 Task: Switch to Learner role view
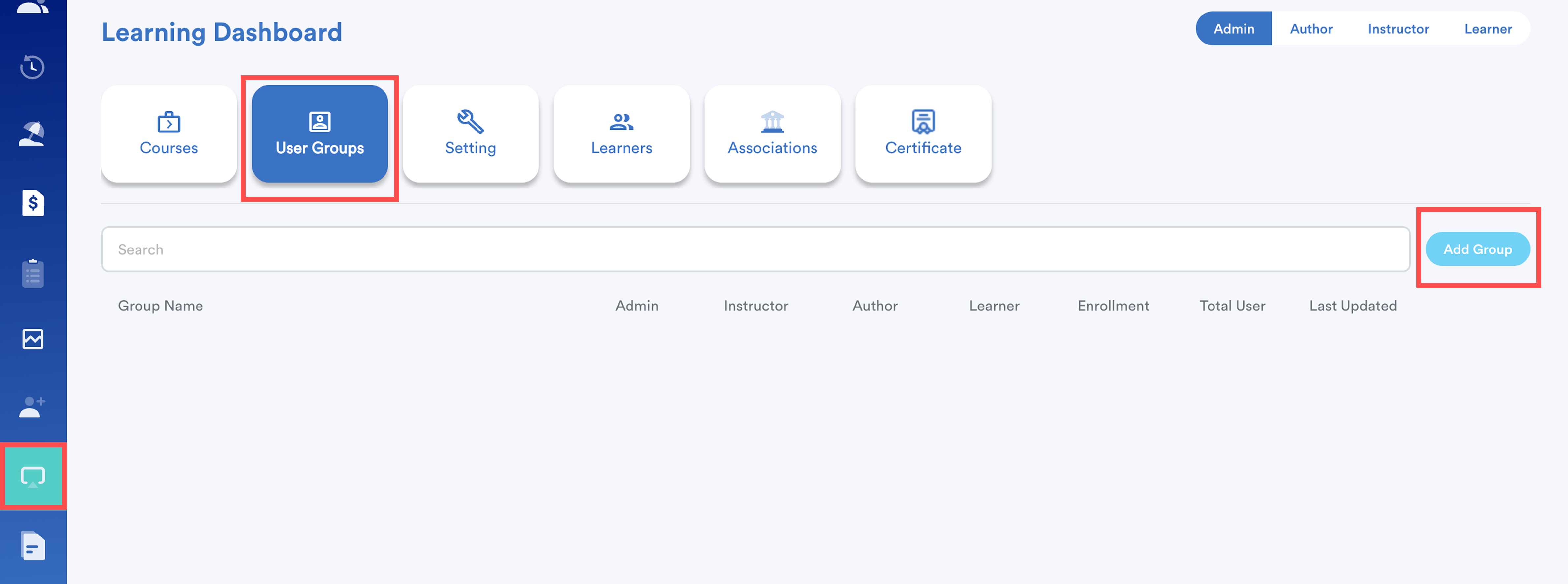click(x=1487, y=29)
